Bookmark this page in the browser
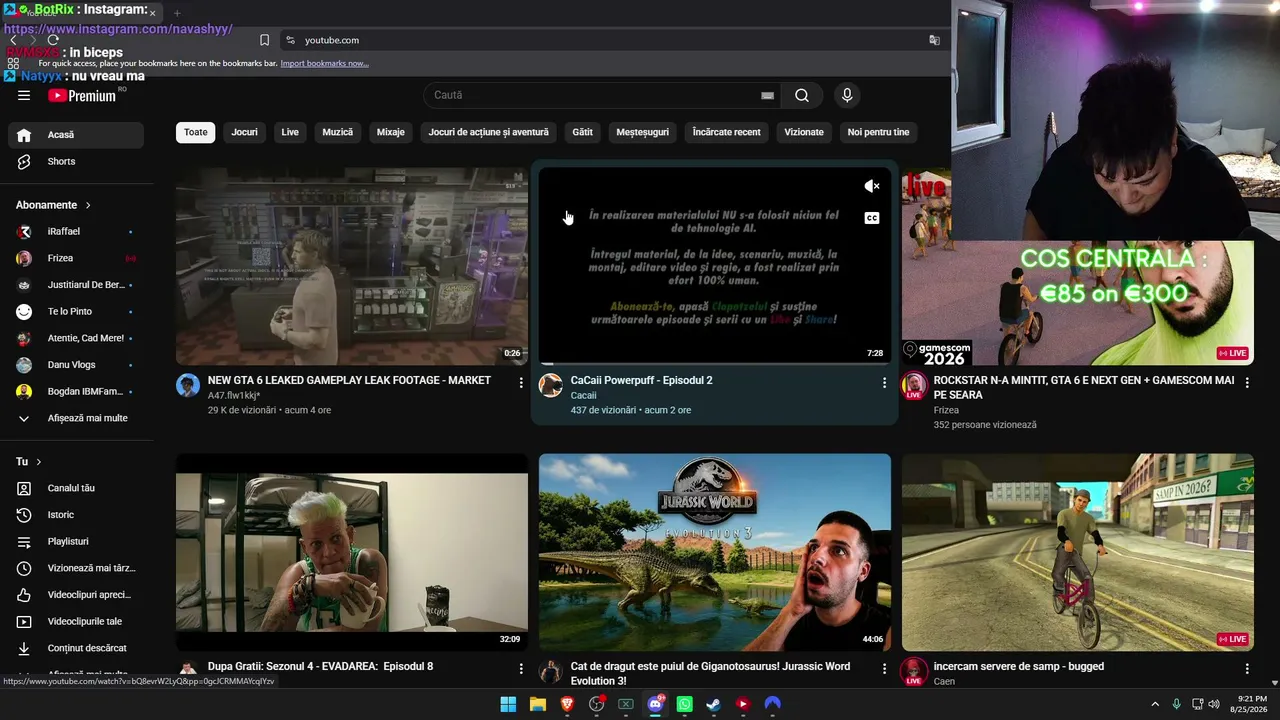Screen dimensions: 1280x720 [264, 40]
